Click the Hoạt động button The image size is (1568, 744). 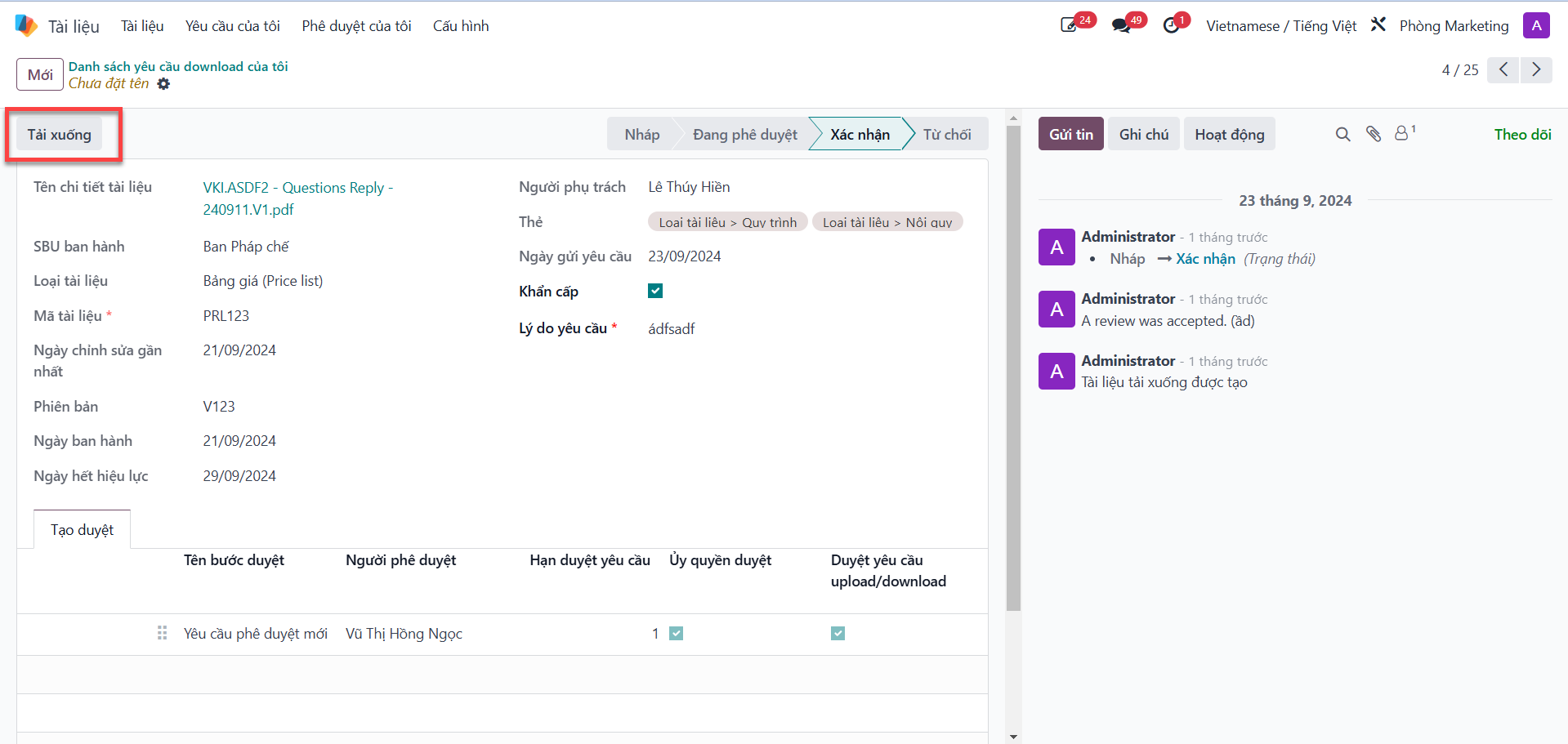click(x=1229, y=134)
